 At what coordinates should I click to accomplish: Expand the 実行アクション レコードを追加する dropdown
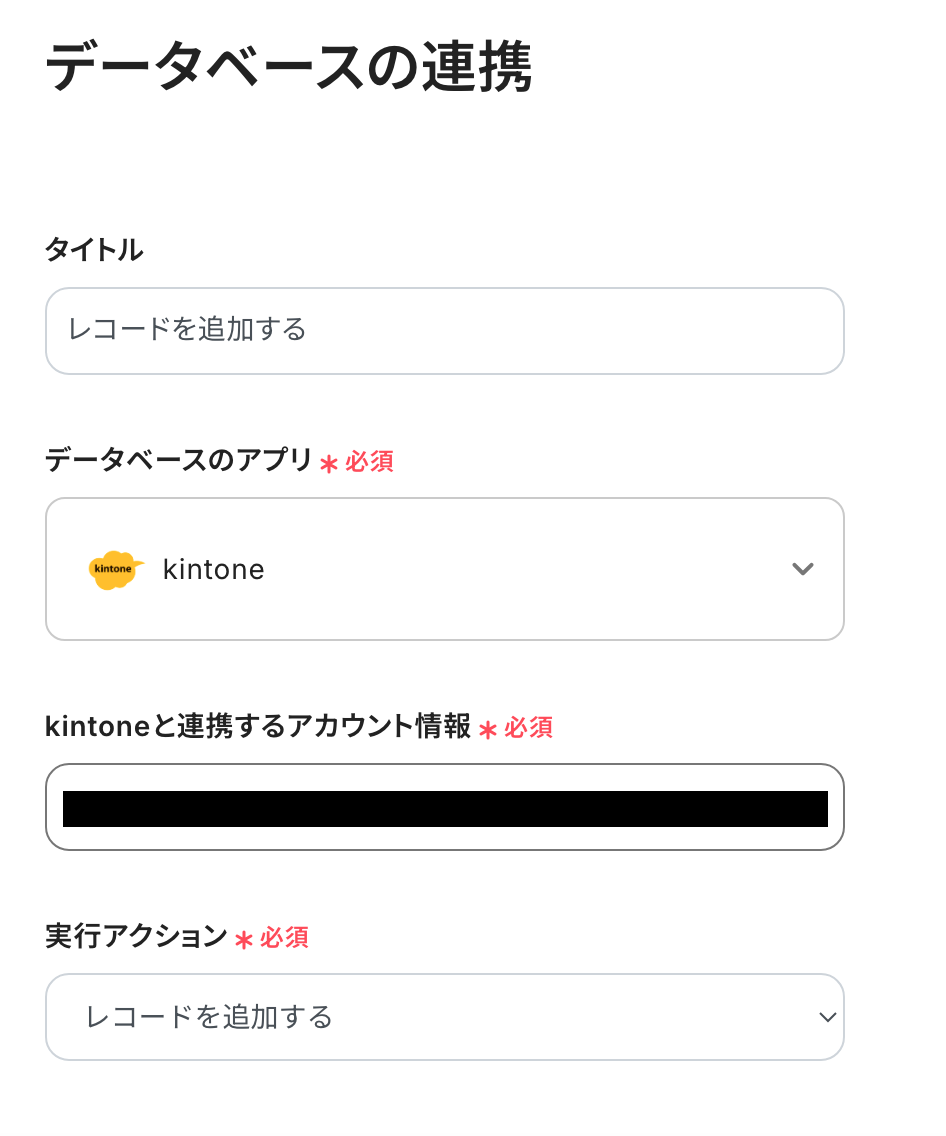click(444, 1017)
